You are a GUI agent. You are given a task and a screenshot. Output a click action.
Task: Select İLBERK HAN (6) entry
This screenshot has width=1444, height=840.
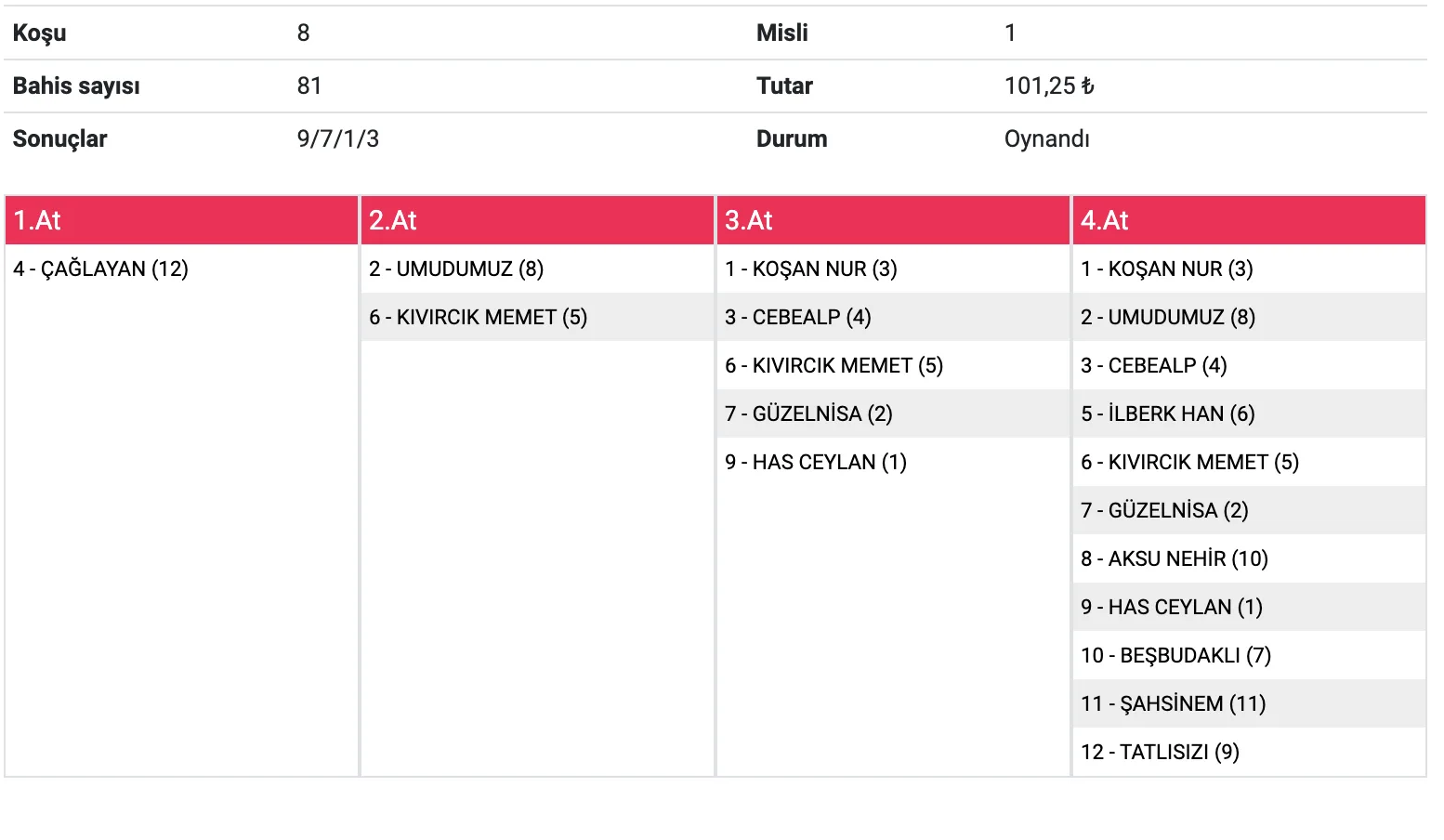(x=1168, y=414)
